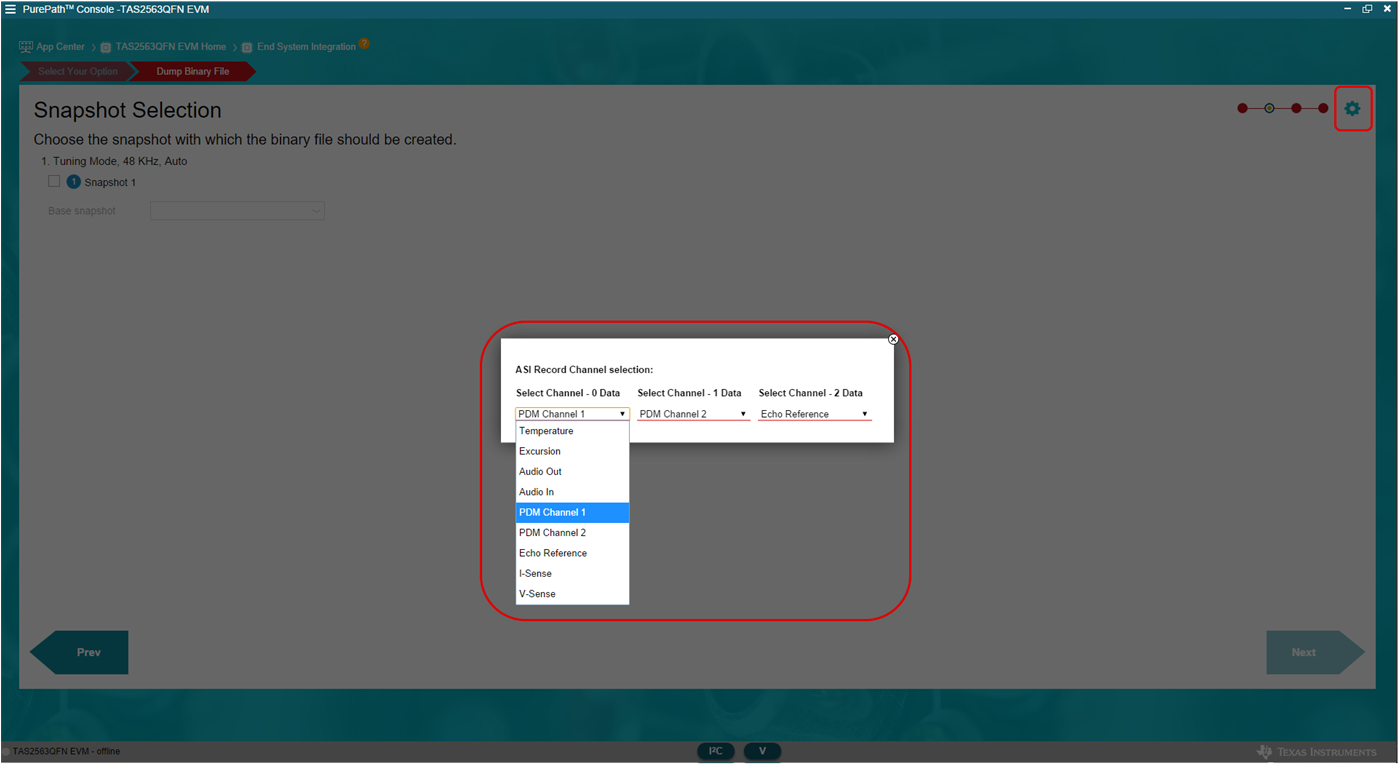Pick Echo Reference from the open list
Screen dimensions: 1400x765
coord(572,553)
